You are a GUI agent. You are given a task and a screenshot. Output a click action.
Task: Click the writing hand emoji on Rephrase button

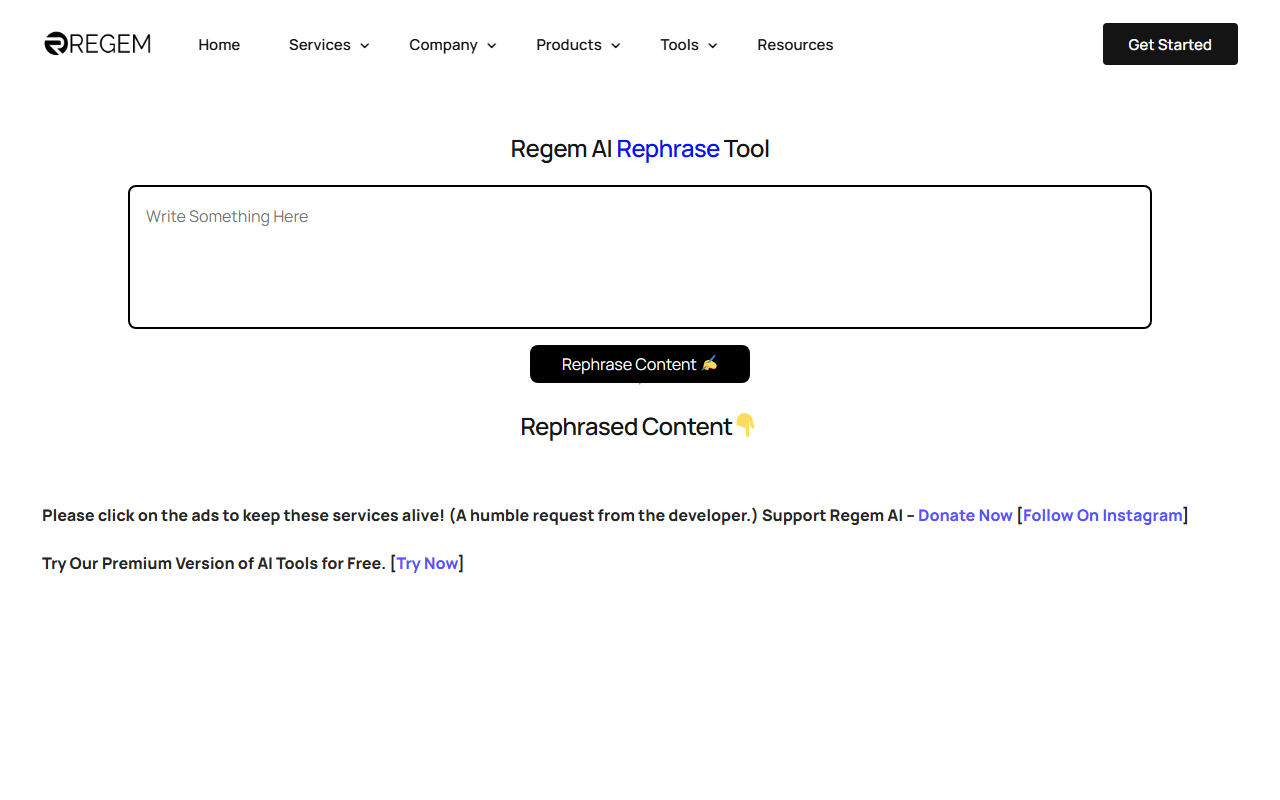(709, 363)
